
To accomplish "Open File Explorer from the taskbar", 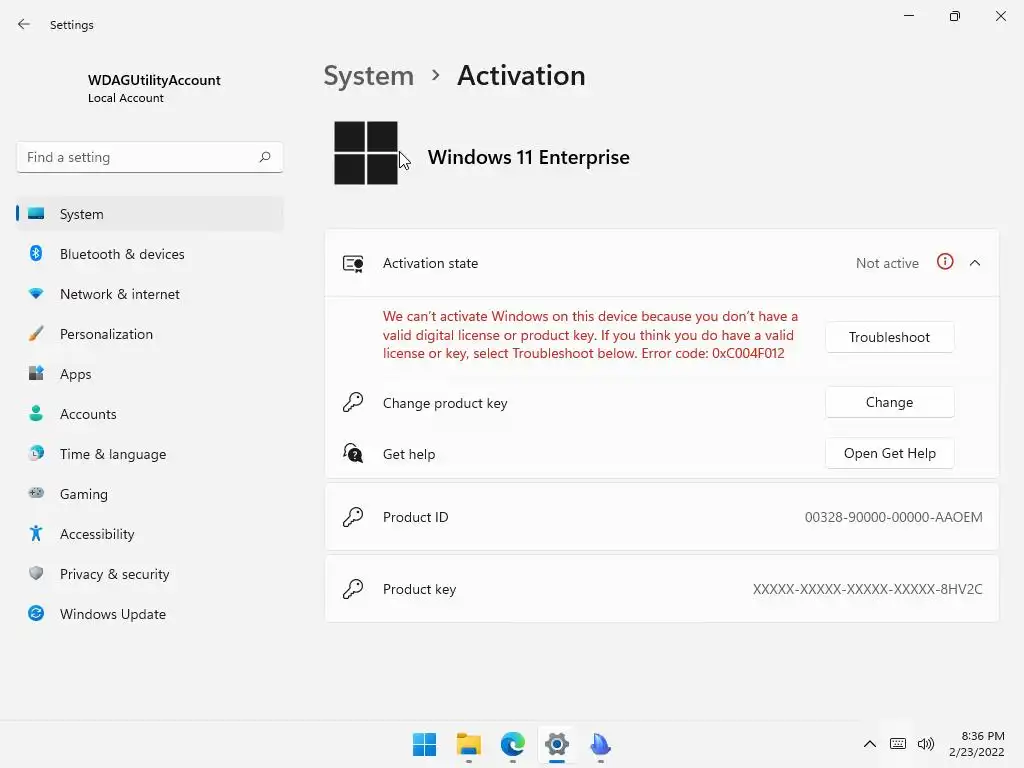I will pyautogui.click(x=469, y=744).
